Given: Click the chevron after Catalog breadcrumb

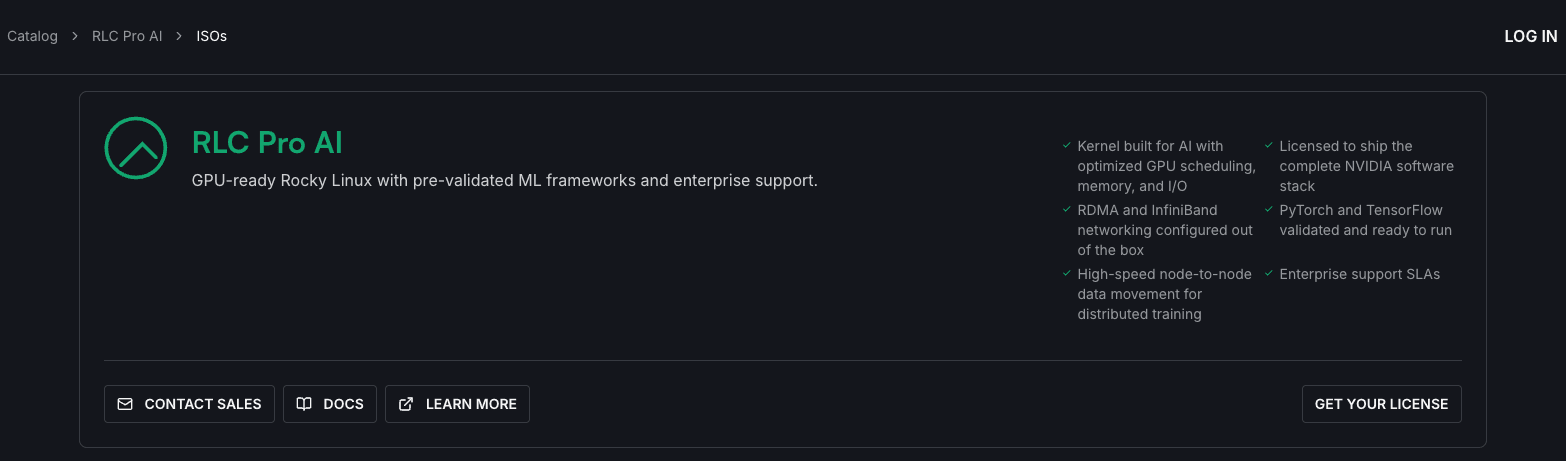Looking at the screenshot, I should click(x=75, y=36).
